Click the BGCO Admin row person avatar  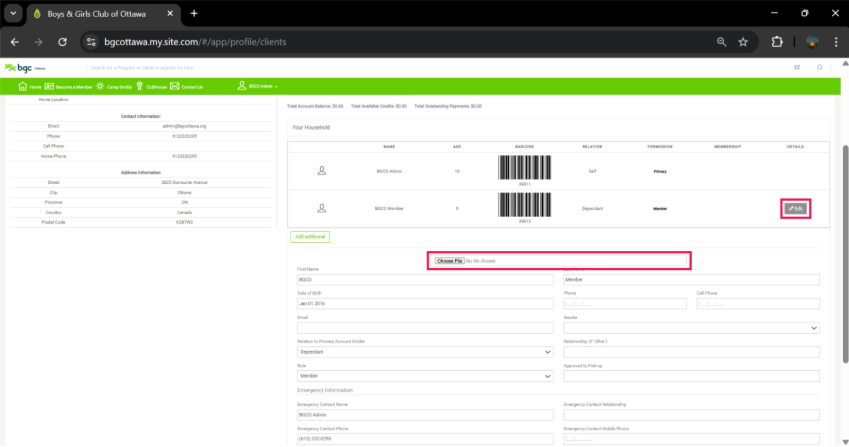pyautogui.click(x=322, y=170)
